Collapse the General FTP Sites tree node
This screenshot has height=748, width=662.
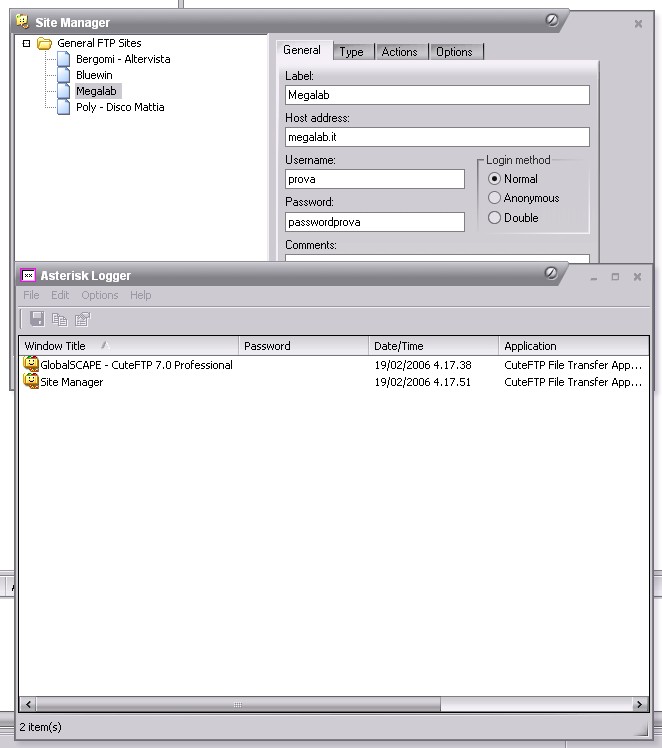pyautogui.click(x=27, y=43)
